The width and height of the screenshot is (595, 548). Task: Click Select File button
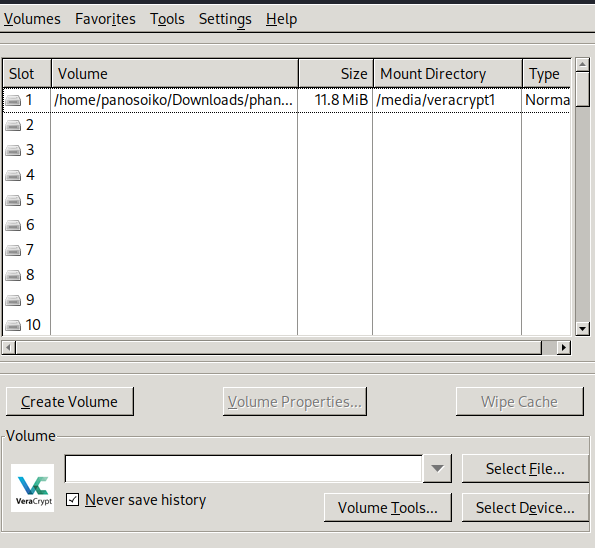tap(525, 469)
